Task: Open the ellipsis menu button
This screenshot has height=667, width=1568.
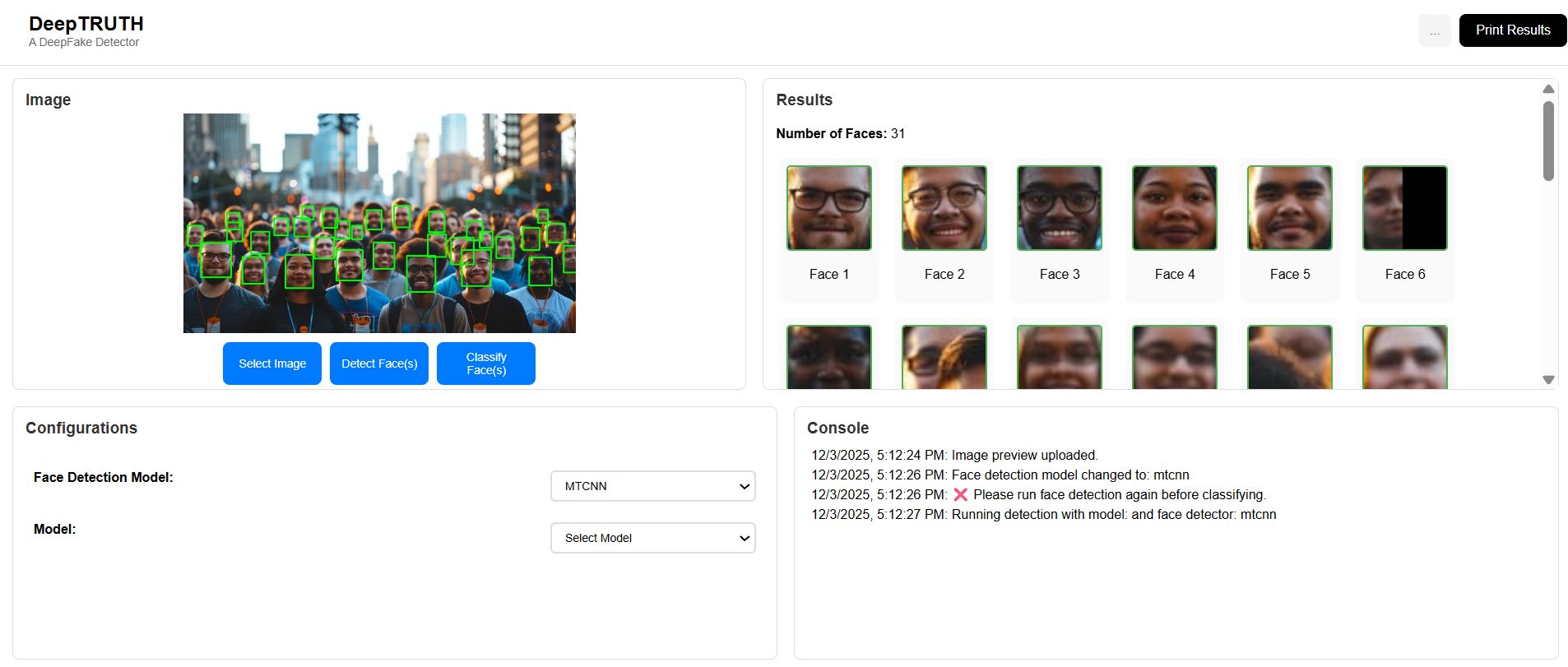Action: pyautogui.click(x=1435, y=30)
